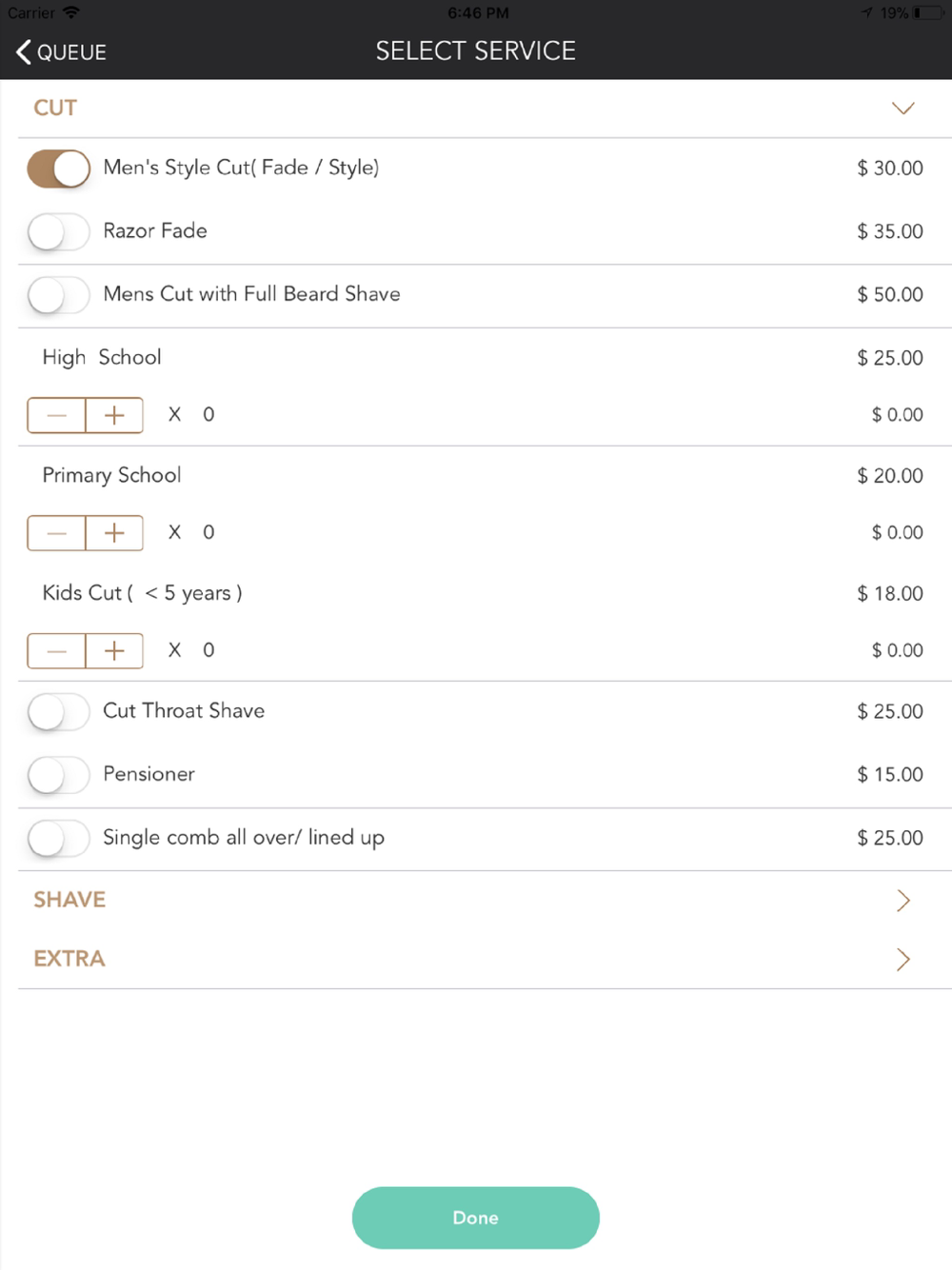This screenshot has width=952, height=1270.
Task: Collapse the CUT section chevron
Action: click(x=902, y=109)
